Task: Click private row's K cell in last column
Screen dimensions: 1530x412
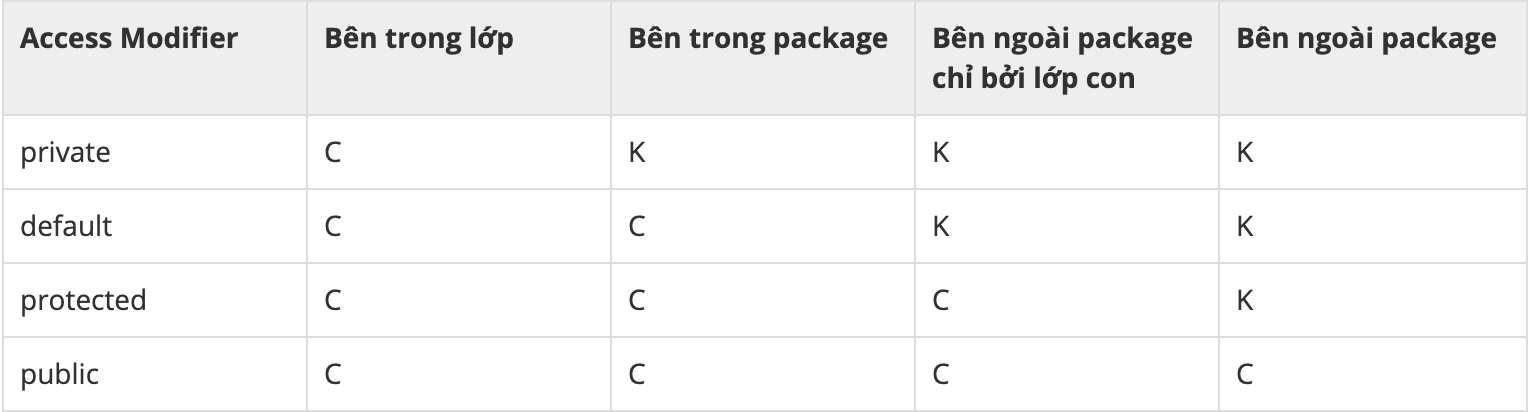Action: 1244,153
